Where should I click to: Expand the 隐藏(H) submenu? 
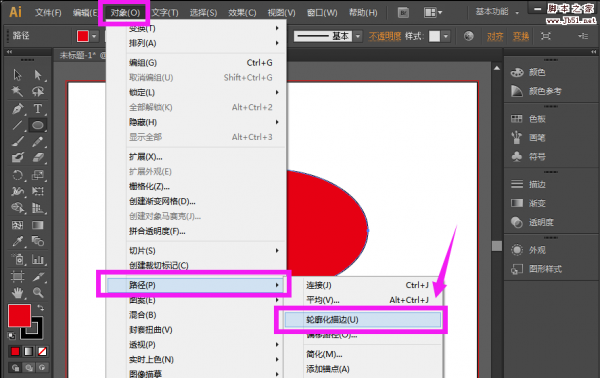point(205,122)
